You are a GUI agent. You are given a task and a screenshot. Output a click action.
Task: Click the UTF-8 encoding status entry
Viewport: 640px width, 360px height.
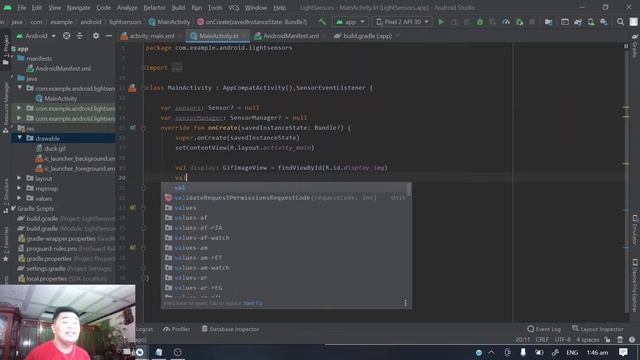pos(562,340)
